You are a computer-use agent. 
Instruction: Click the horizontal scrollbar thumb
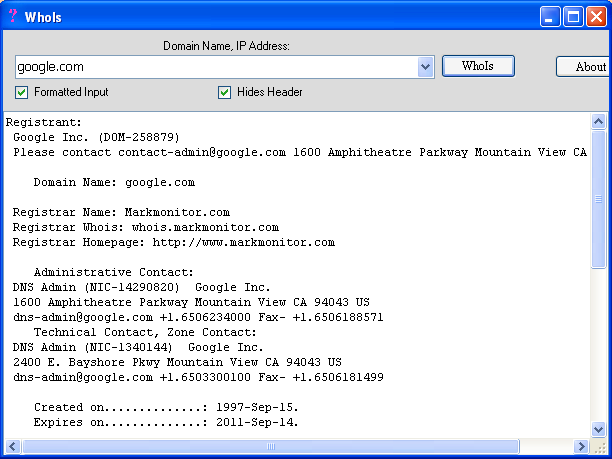(x=271, y=446)
